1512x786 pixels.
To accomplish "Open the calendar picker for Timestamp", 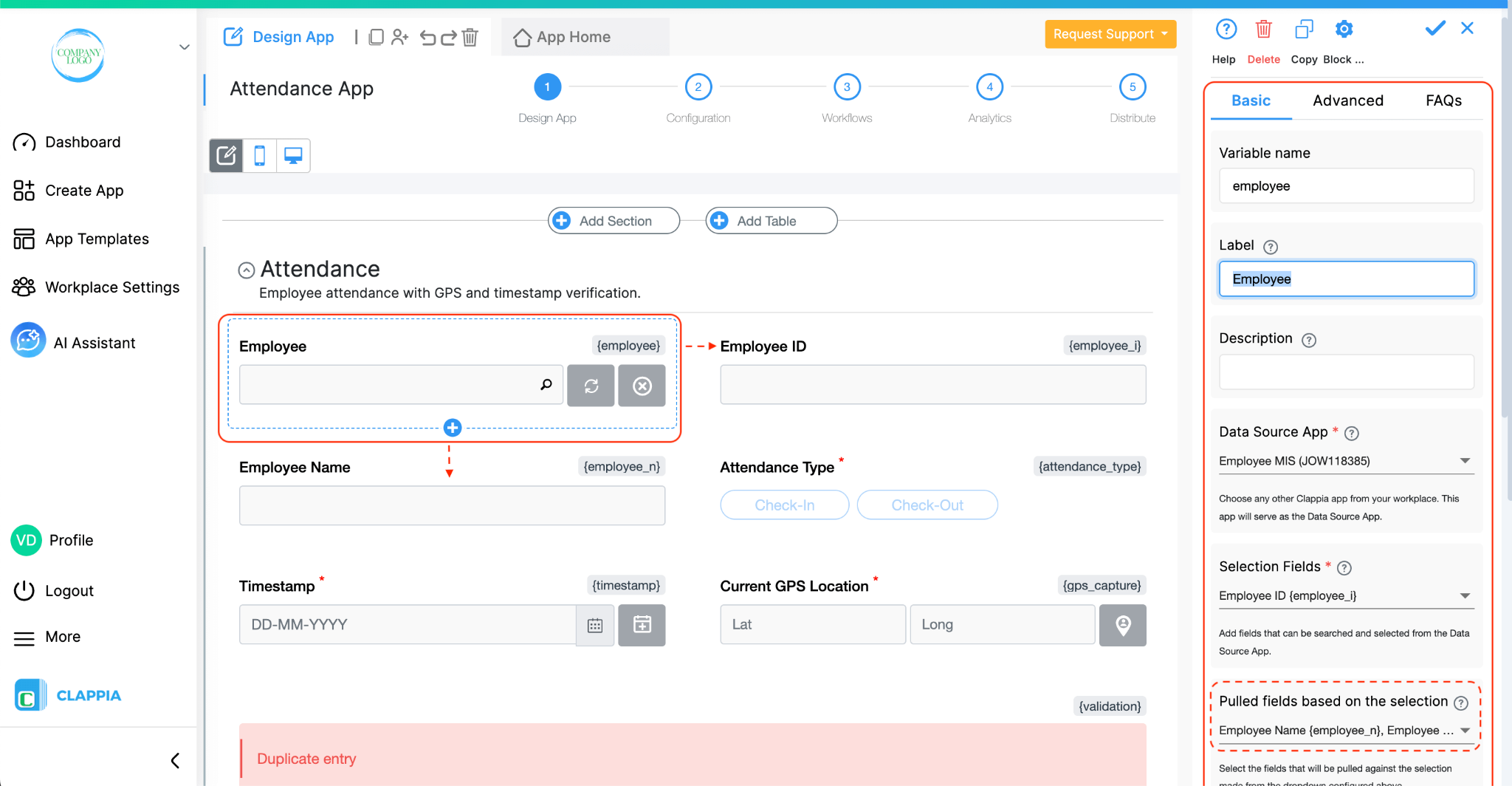I will 594,625.
